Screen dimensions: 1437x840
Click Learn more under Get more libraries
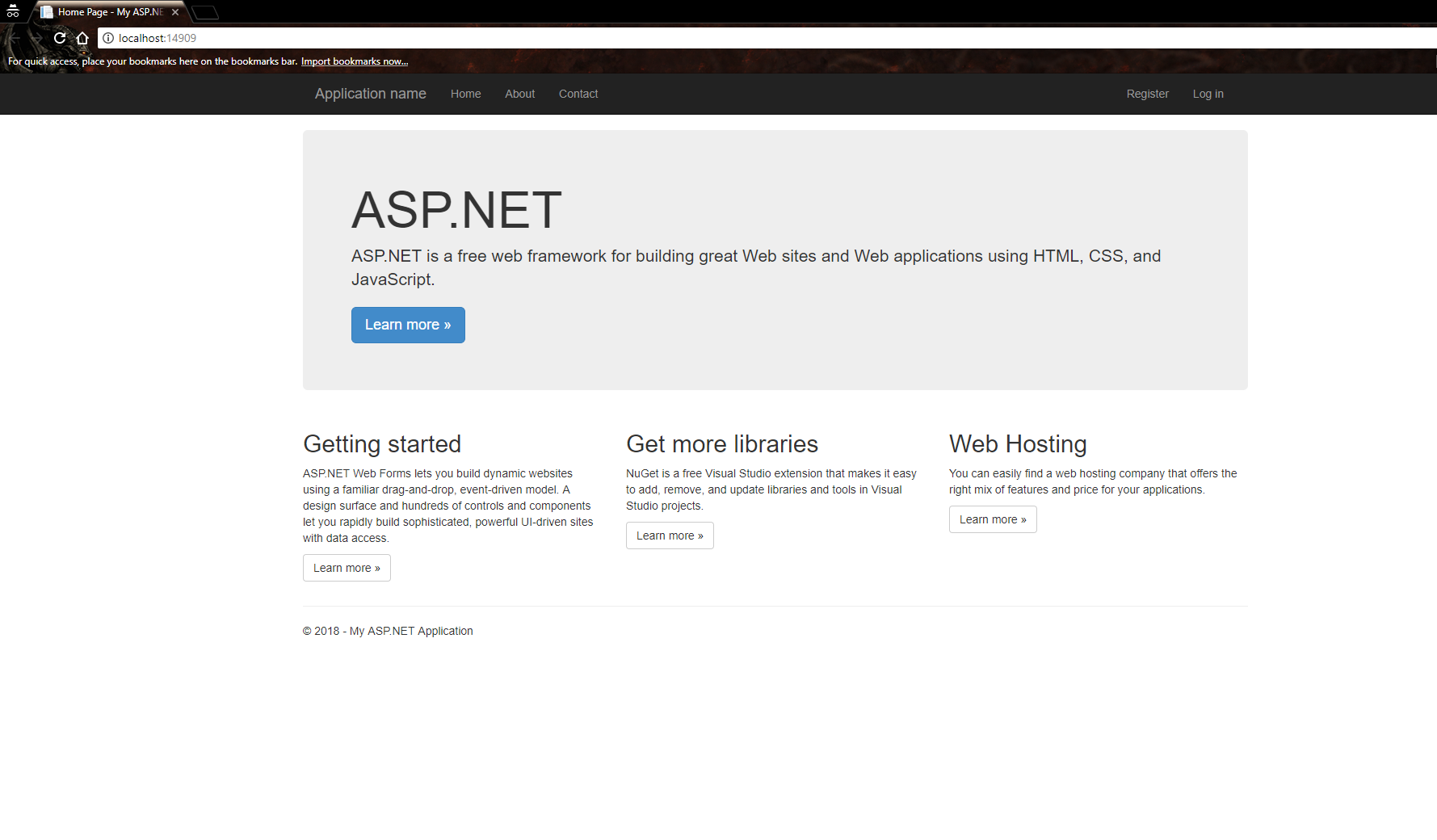click(670, 535)
